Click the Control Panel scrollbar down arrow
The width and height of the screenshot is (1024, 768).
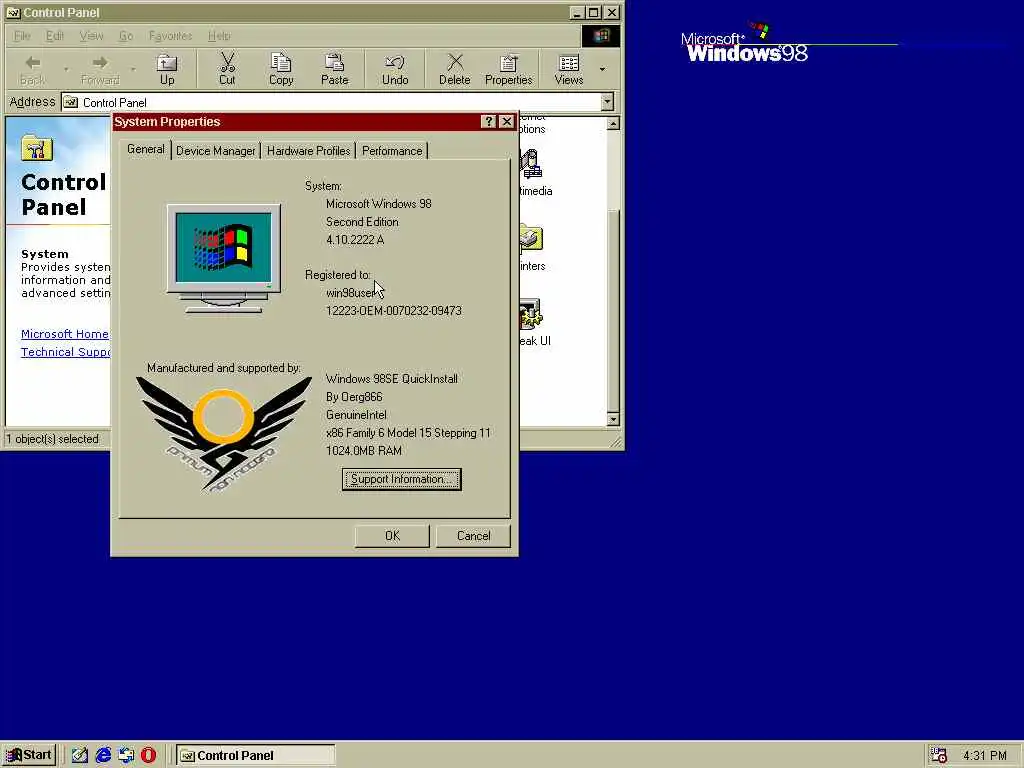[613, 419]
